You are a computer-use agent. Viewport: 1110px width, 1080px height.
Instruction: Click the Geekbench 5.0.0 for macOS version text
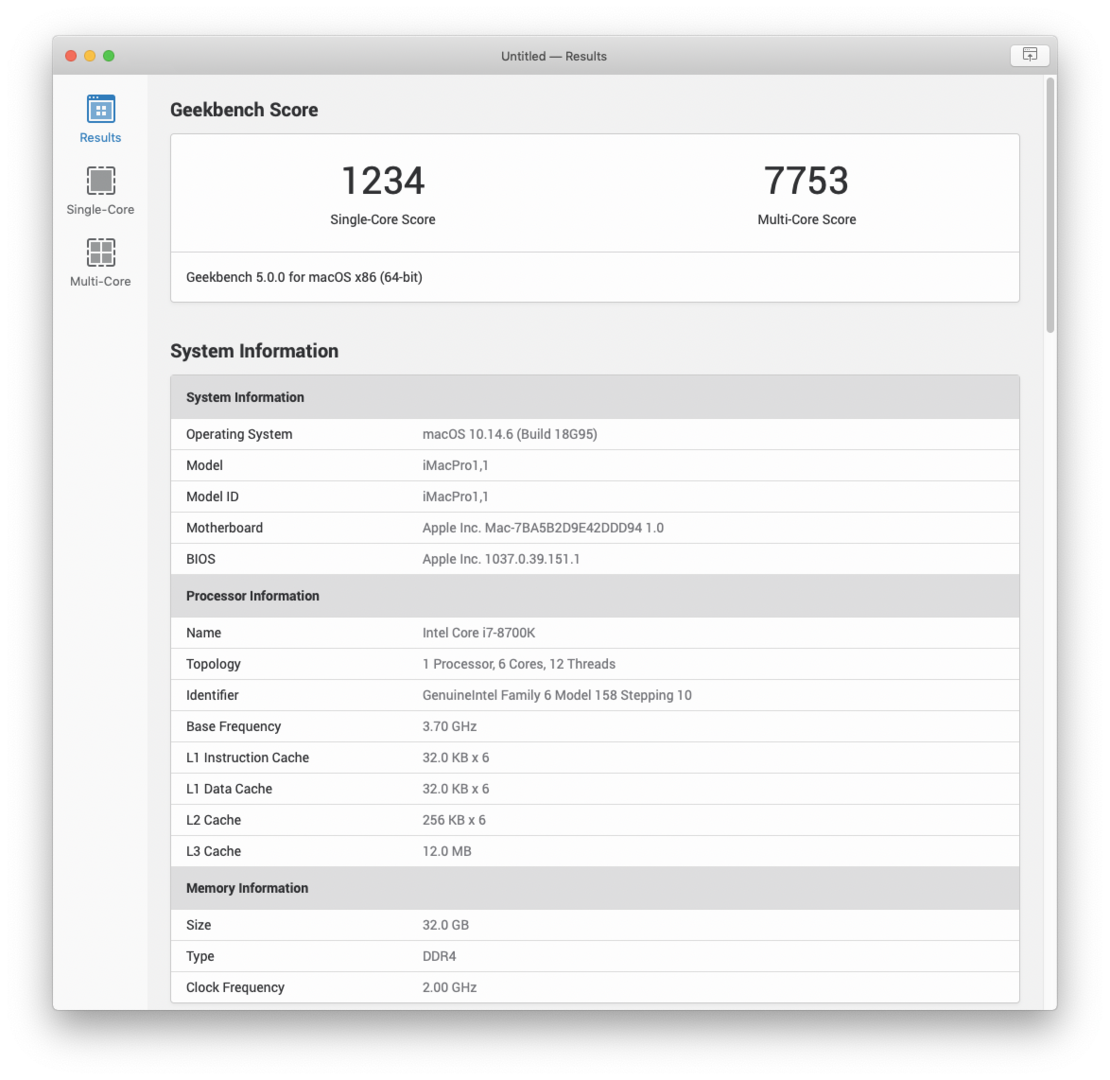(x=304, y=277)
